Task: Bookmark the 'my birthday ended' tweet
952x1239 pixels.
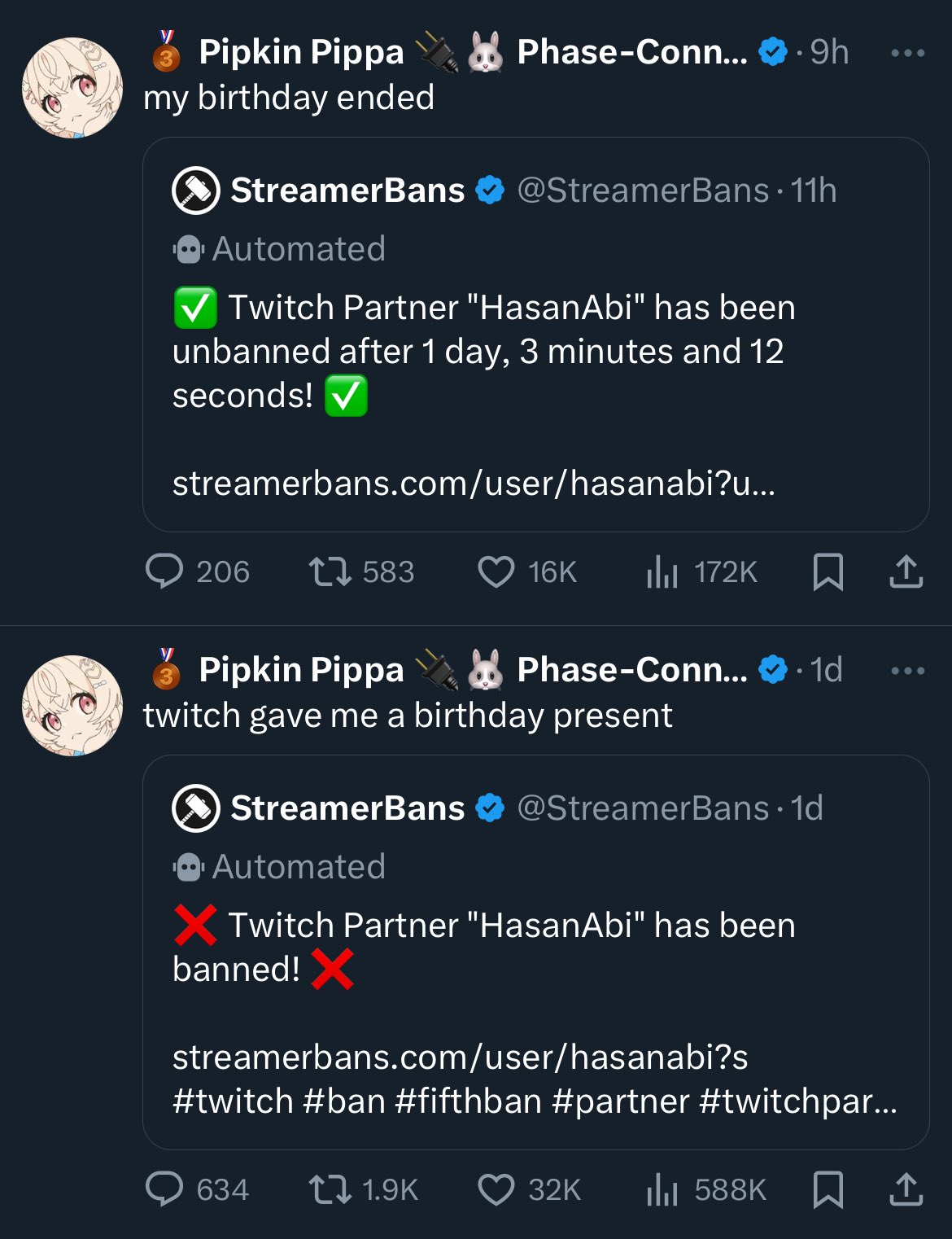Action: 828,571
